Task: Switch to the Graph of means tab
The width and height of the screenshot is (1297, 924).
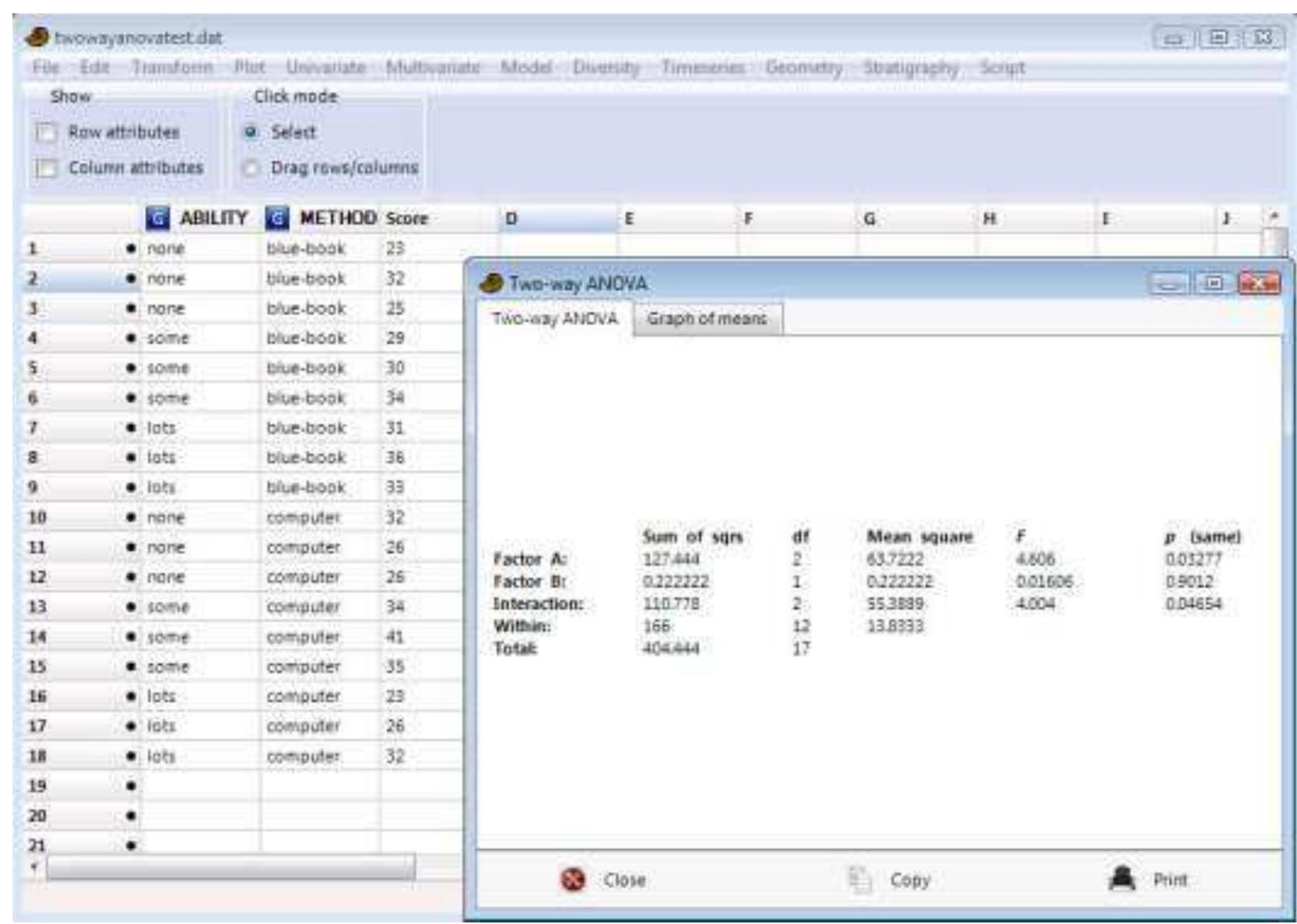Action: click(706, 319)
